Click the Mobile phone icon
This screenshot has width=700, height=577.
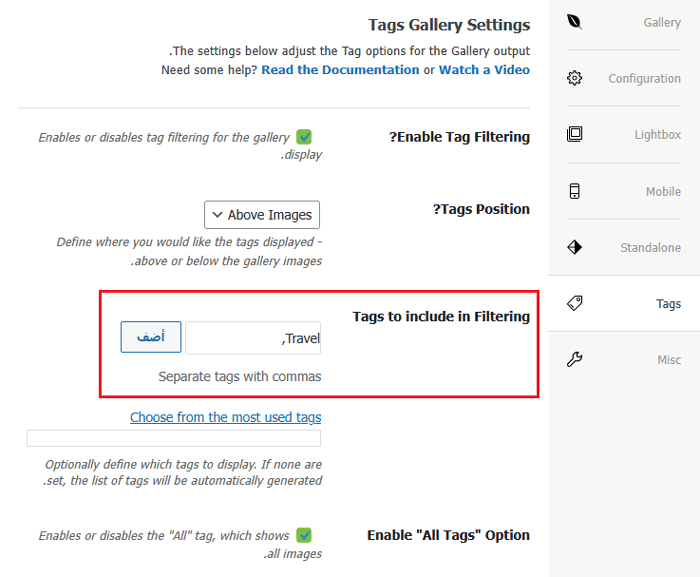(x=574, y=191)
